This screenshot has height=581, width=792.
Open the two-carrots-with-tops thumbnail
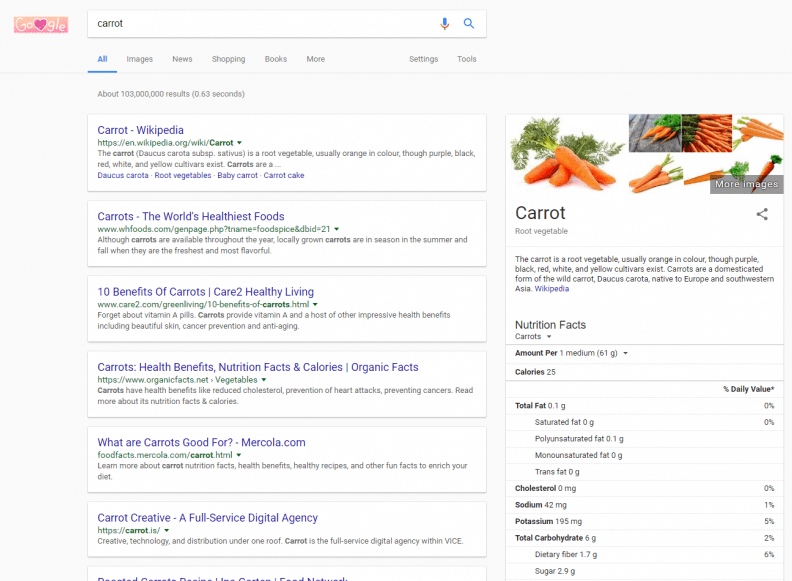[656, 173]
